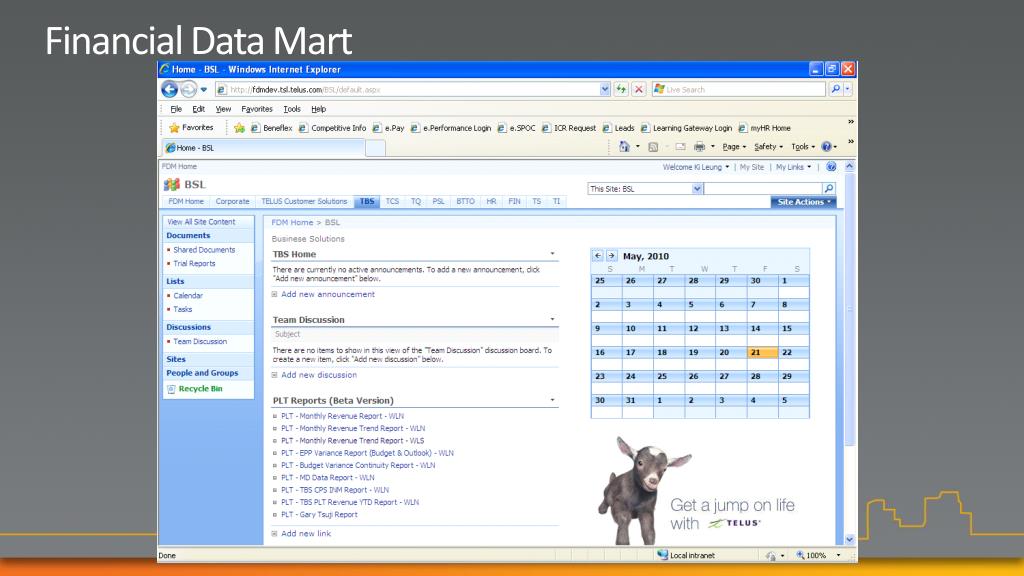This screenshot has width=1024, height=576.
Task: Click View All Site Content link
Action: click(x=201, y=222)
